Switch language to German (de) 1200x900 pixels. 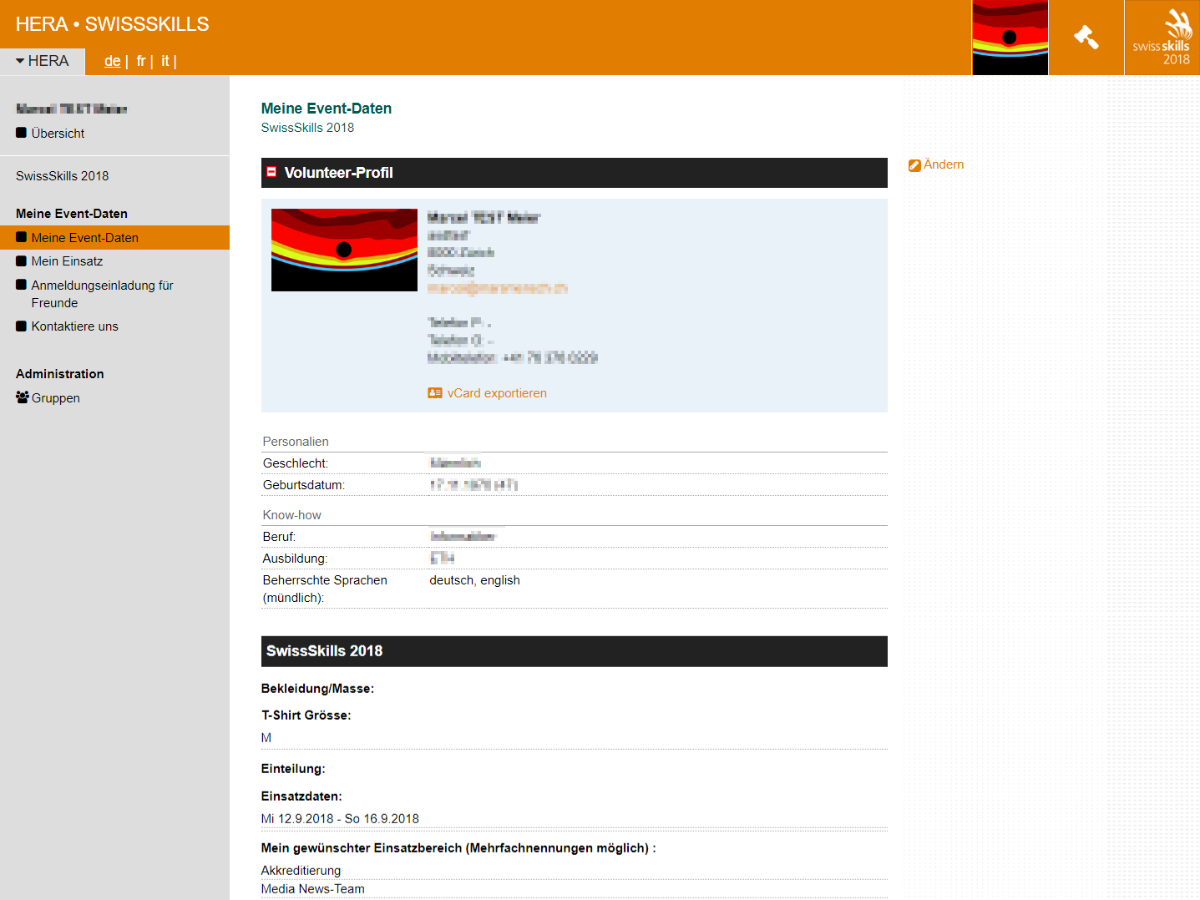point(112,61)
